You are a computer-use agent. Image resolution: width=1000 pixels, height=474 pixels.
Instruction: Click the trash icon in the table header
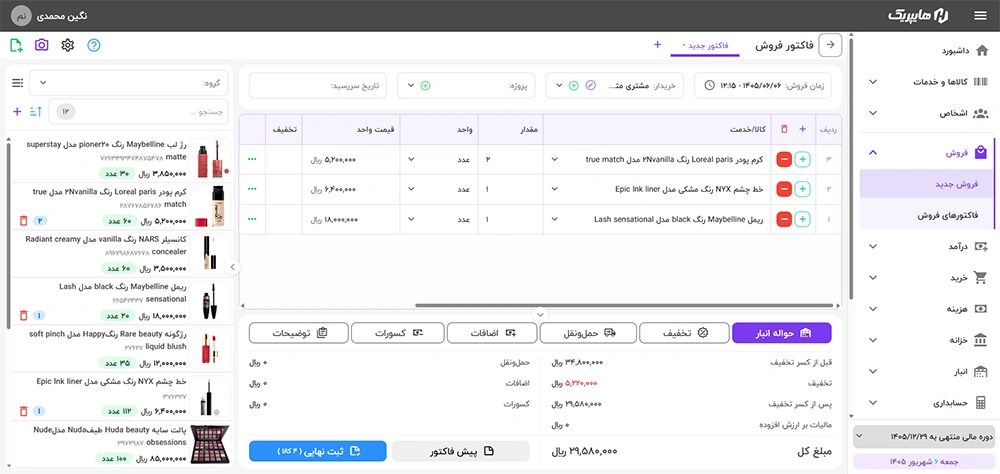coord(784,129)
